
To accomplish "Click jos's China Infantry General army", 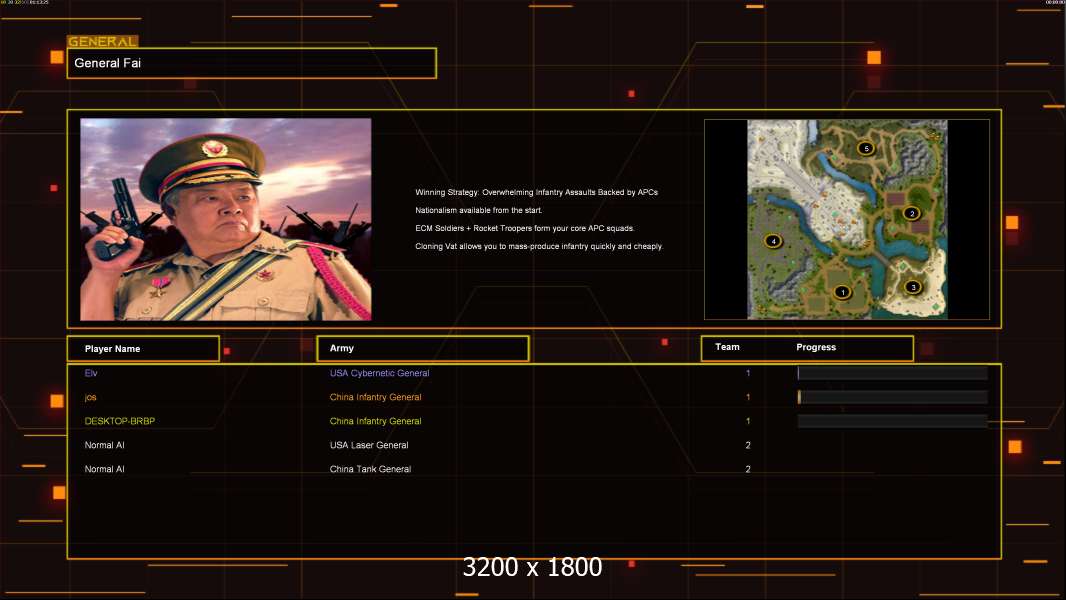I will [375, 397].
